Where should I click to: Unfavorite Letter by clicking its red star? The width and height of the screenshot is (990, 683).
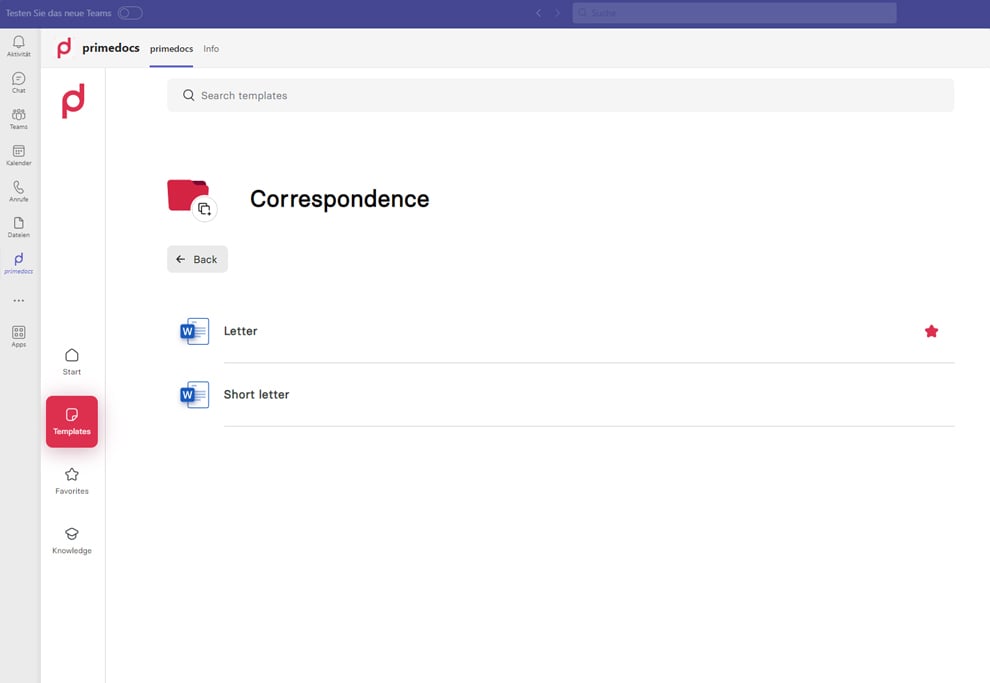pos(931,331)
